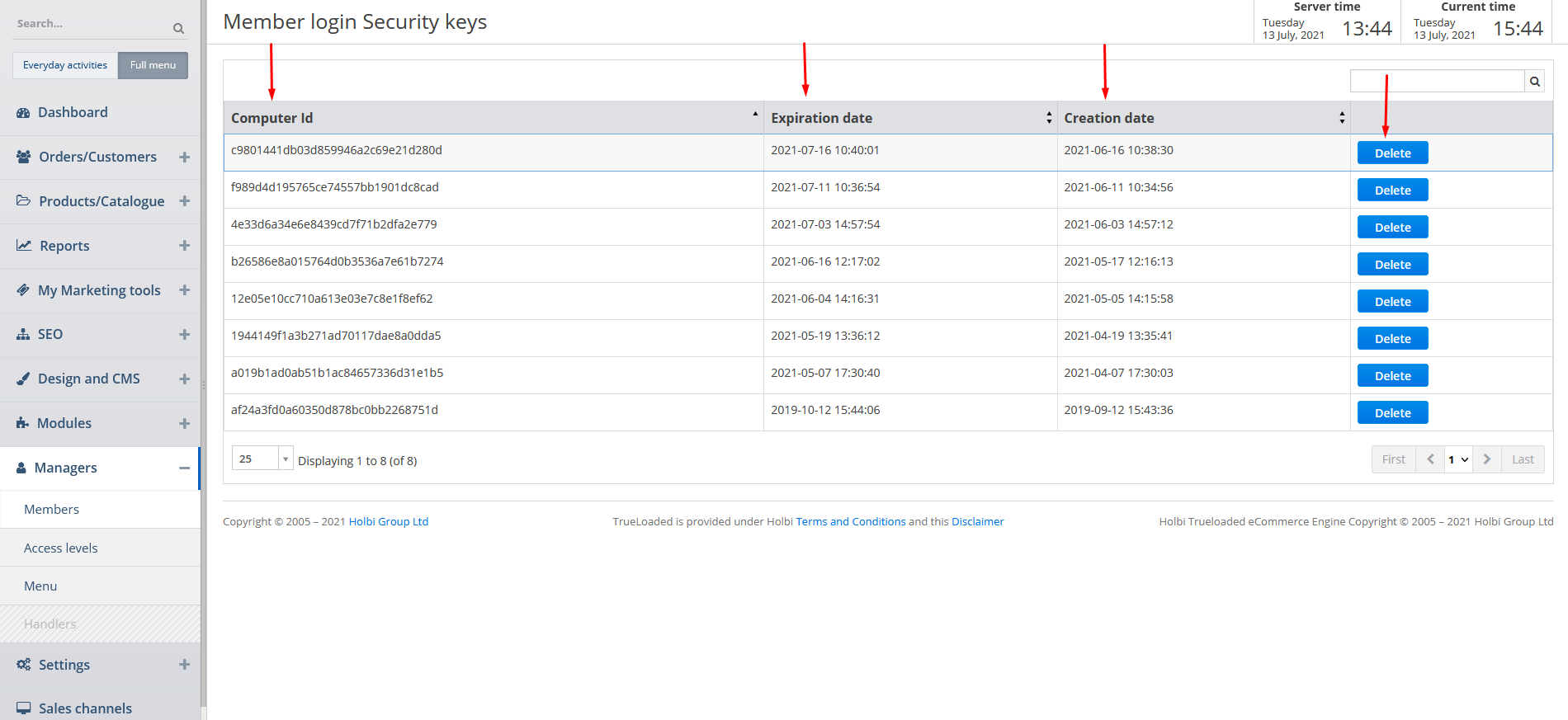This screenshot has width=1568, height=720.
Task: Open the Access levels submenu item
Action: (x=61, y=548)
